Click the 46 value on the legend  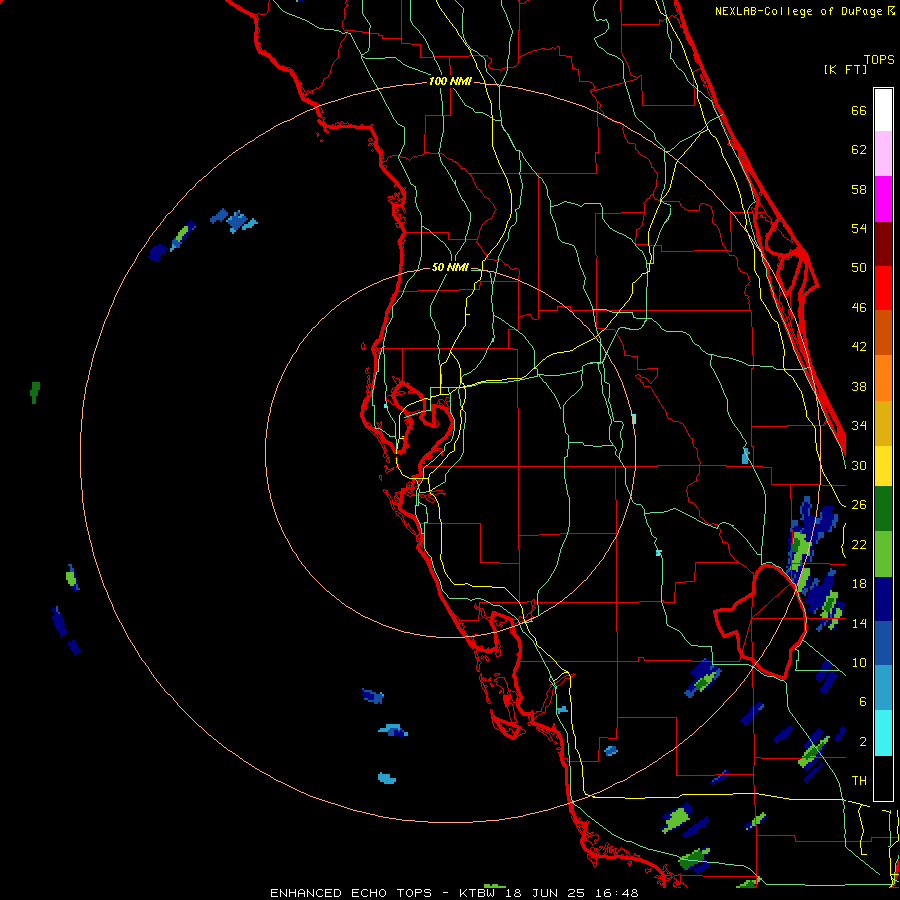[859, 308]
